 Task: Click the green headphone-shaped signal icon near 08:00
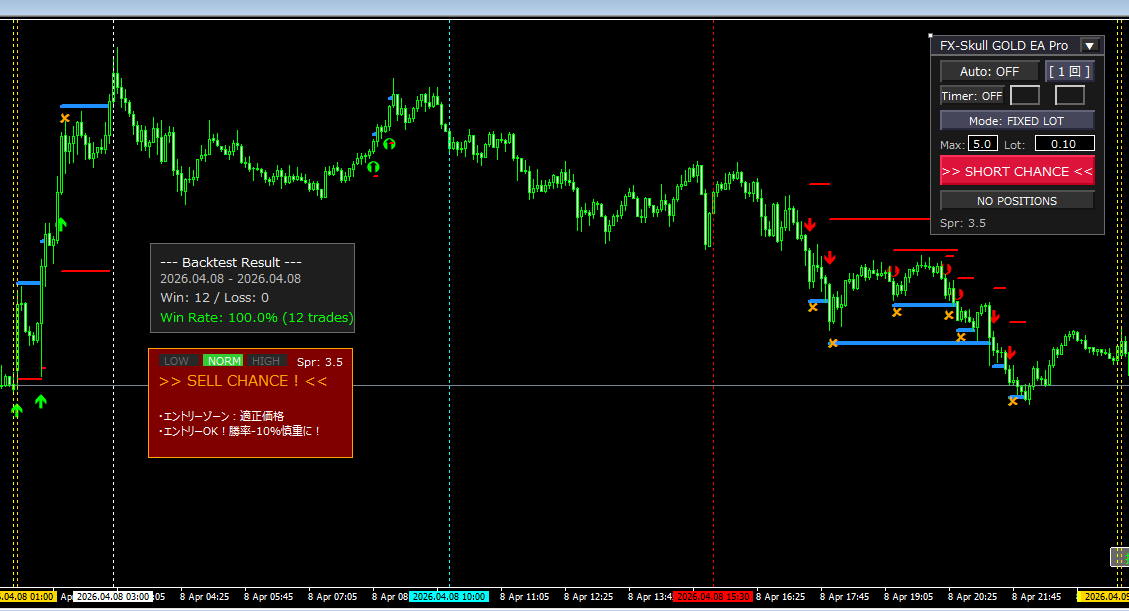click(389, 144)
